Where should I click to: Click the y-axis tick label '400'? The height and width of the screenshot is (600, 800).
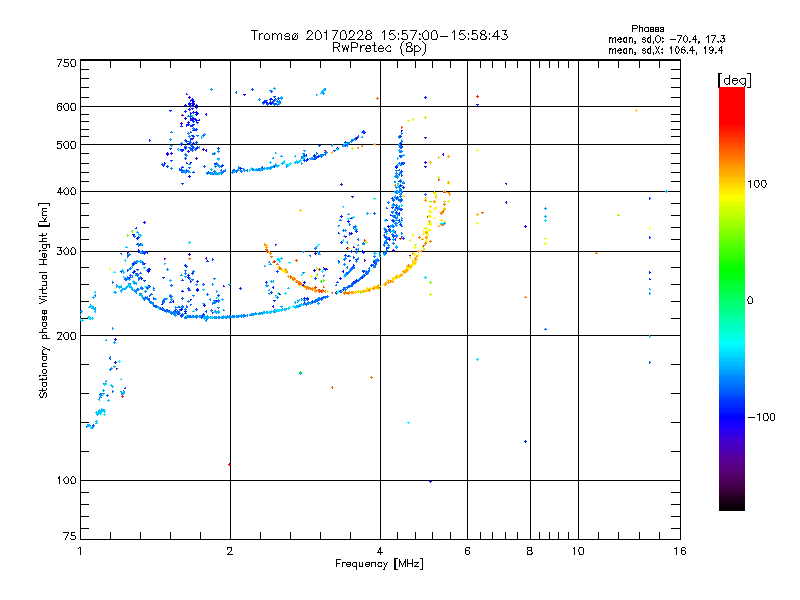coord(66,191)
